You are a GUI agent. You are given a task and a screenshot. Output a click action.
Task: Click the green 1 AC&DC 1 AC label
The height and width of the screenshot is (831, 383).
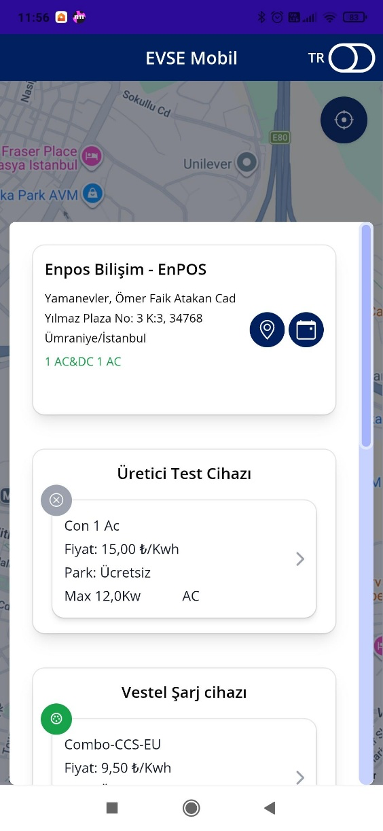point(83,361)
